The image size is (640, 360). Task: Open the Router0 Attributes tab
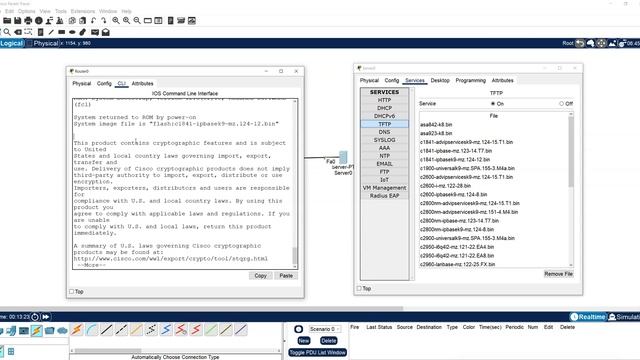pos(142,83)
